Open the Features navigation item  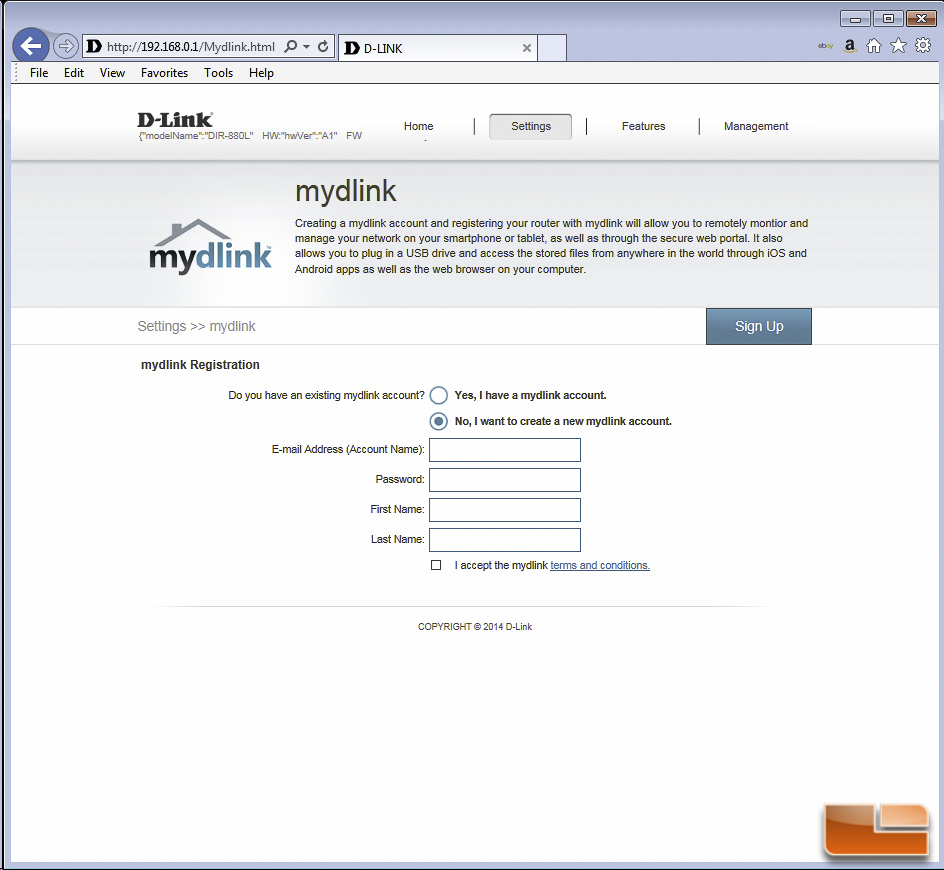643,126
